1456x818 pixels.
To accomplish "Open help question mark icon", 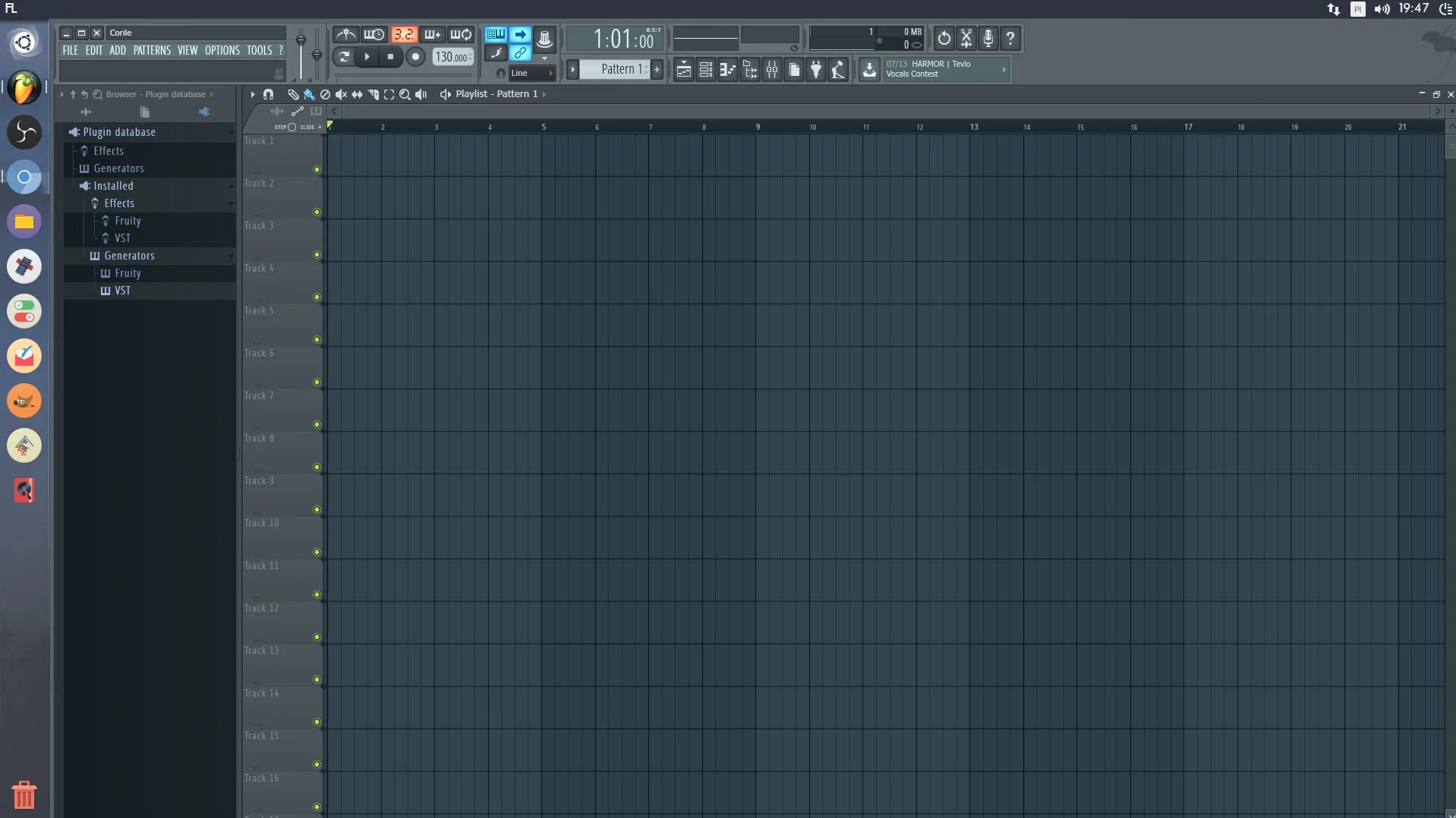I will tap(1010, 39).
